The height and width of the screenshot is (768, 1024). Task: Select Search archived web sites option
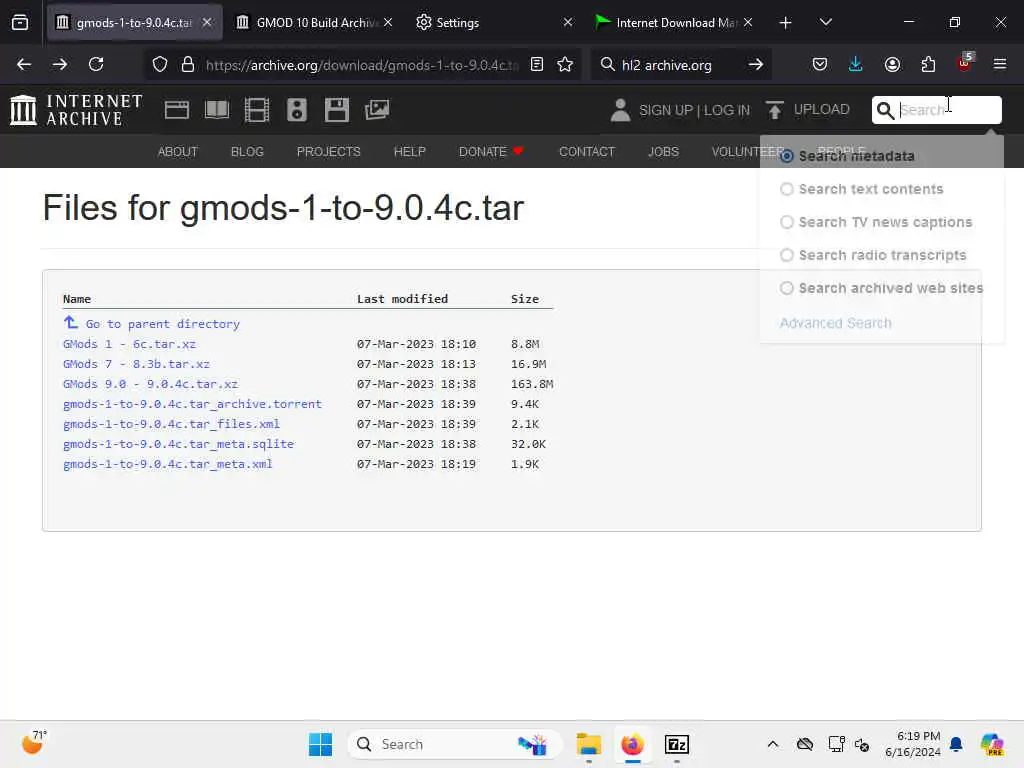tap(787, 288)
